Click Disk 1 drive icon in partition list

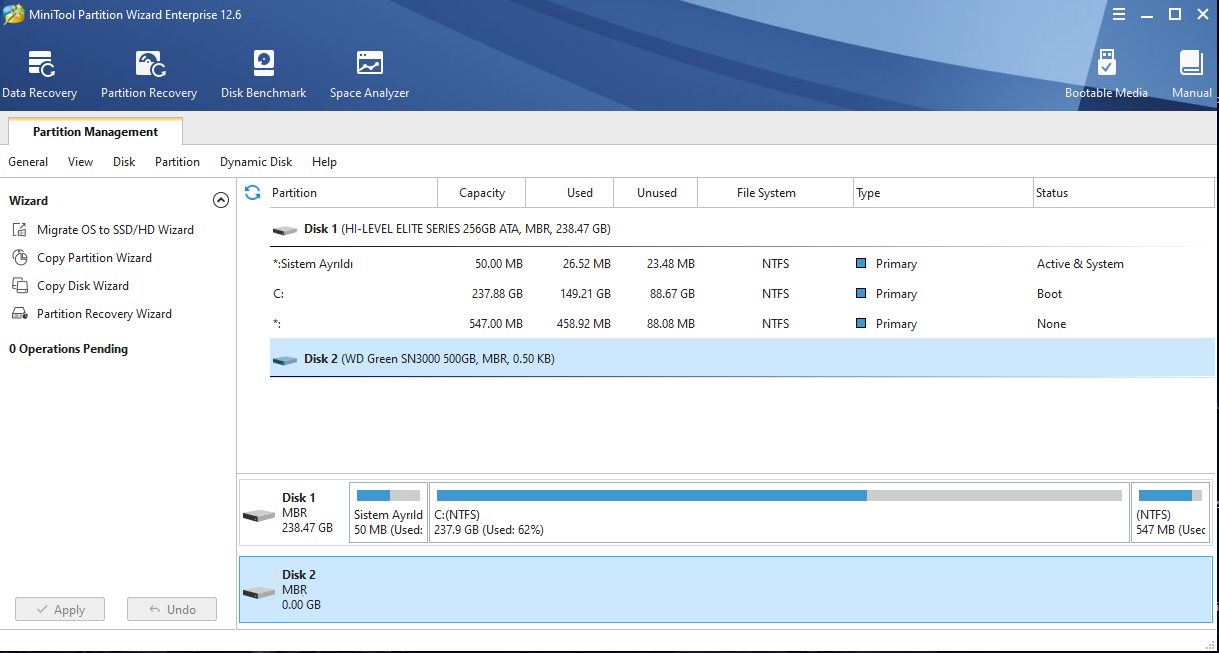[285, 230]
